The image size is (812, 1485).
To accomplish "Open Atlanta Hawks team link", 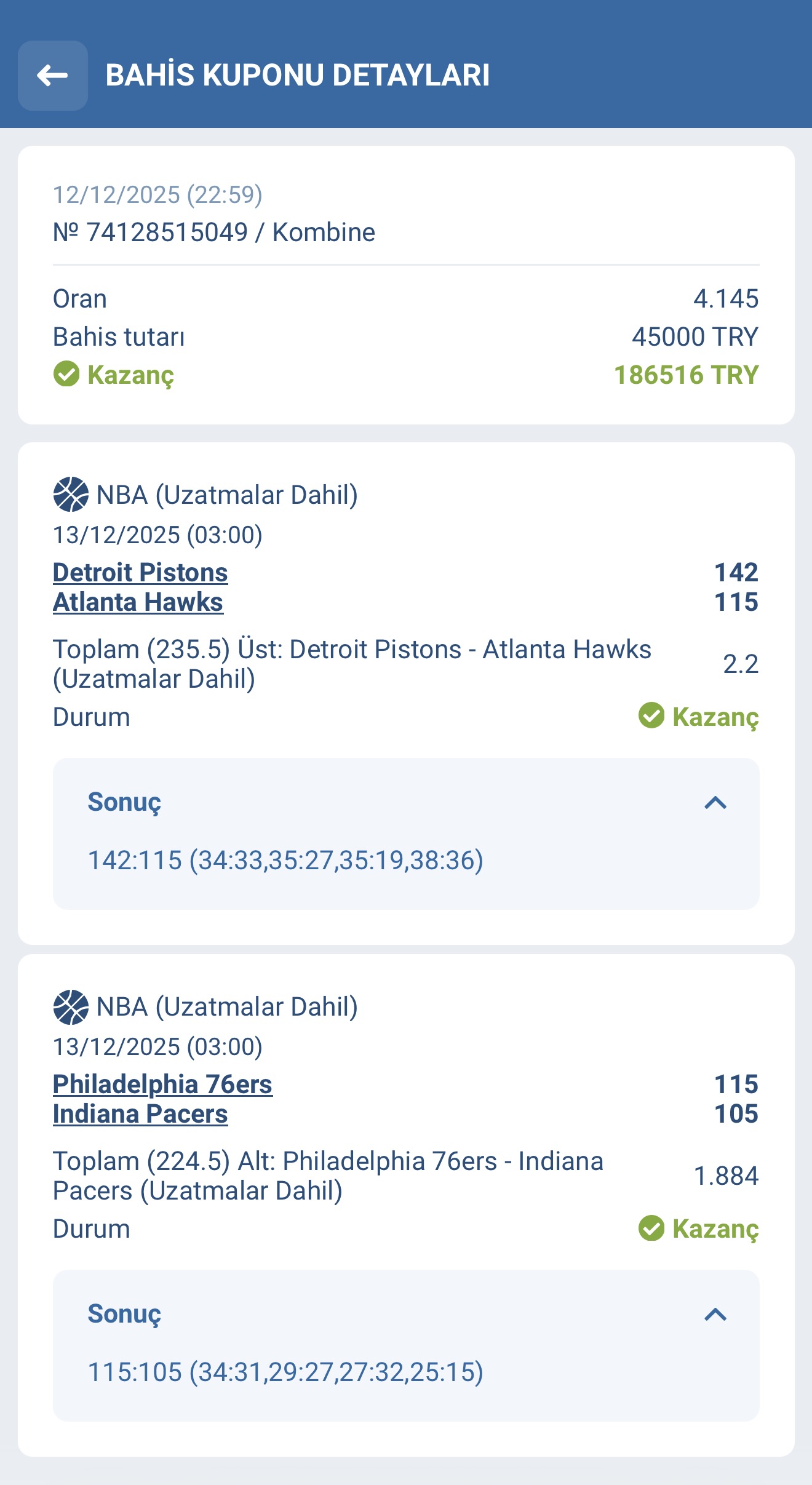I will 138,602.
